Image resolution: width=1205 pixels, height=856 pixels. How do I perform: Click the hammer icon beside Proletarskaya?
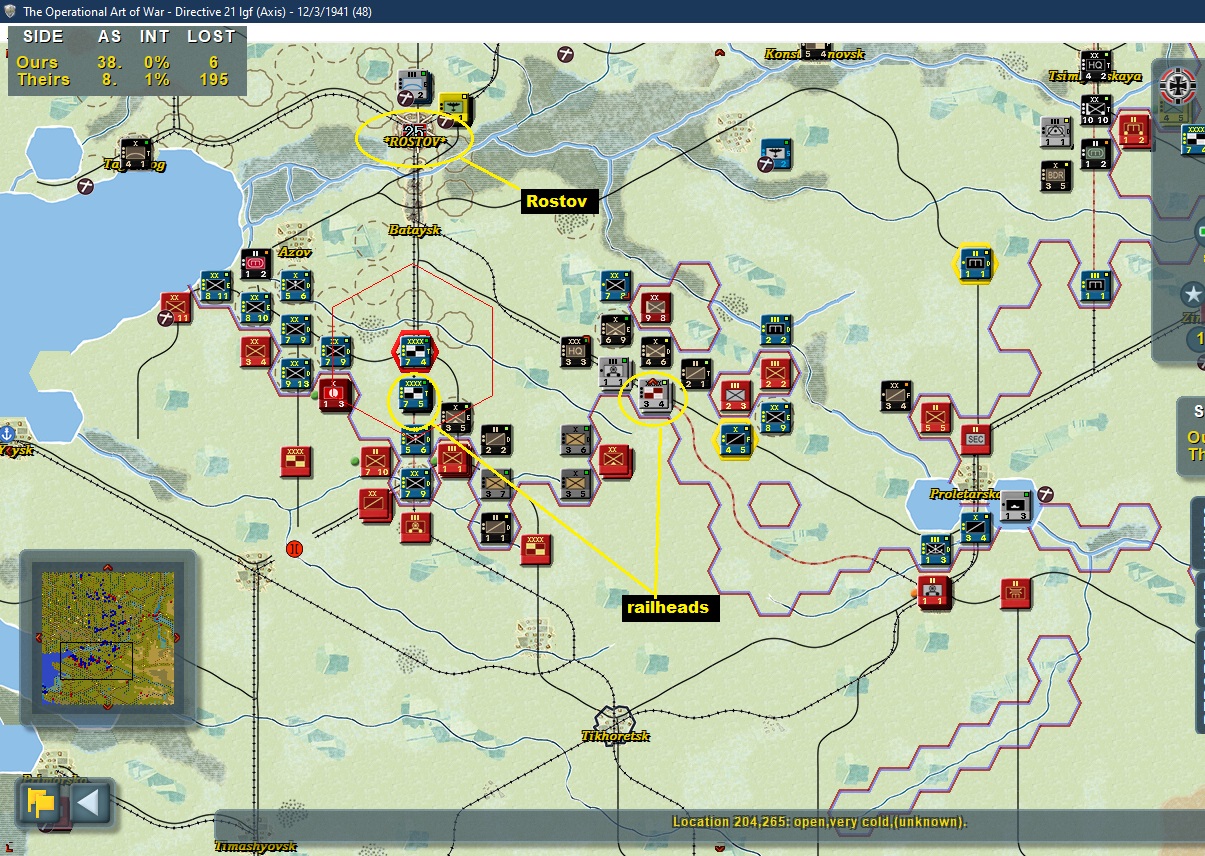(x=1046, y=493)
